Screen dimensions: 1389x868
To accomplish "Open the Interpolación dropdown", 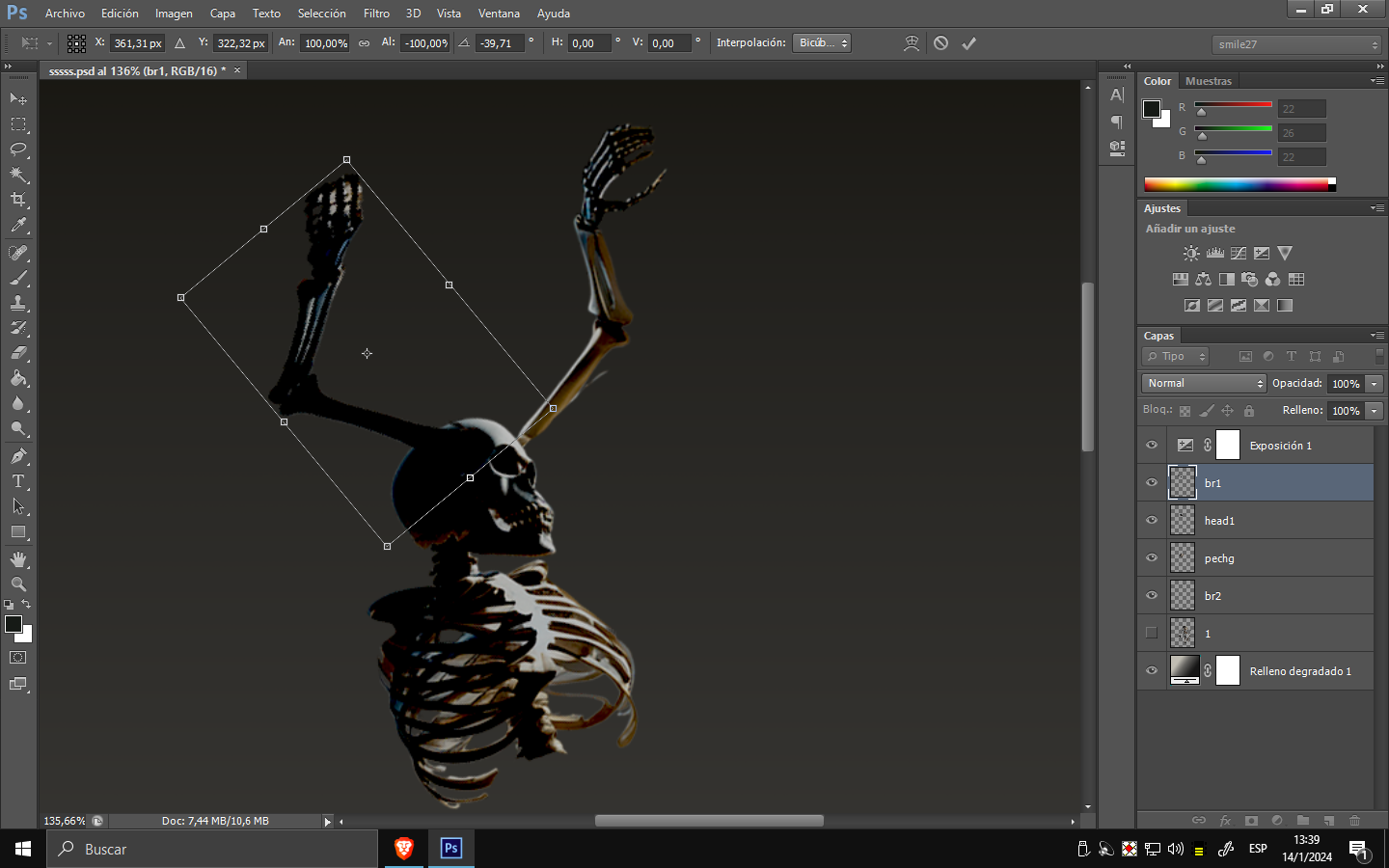I will coord(822,43).
